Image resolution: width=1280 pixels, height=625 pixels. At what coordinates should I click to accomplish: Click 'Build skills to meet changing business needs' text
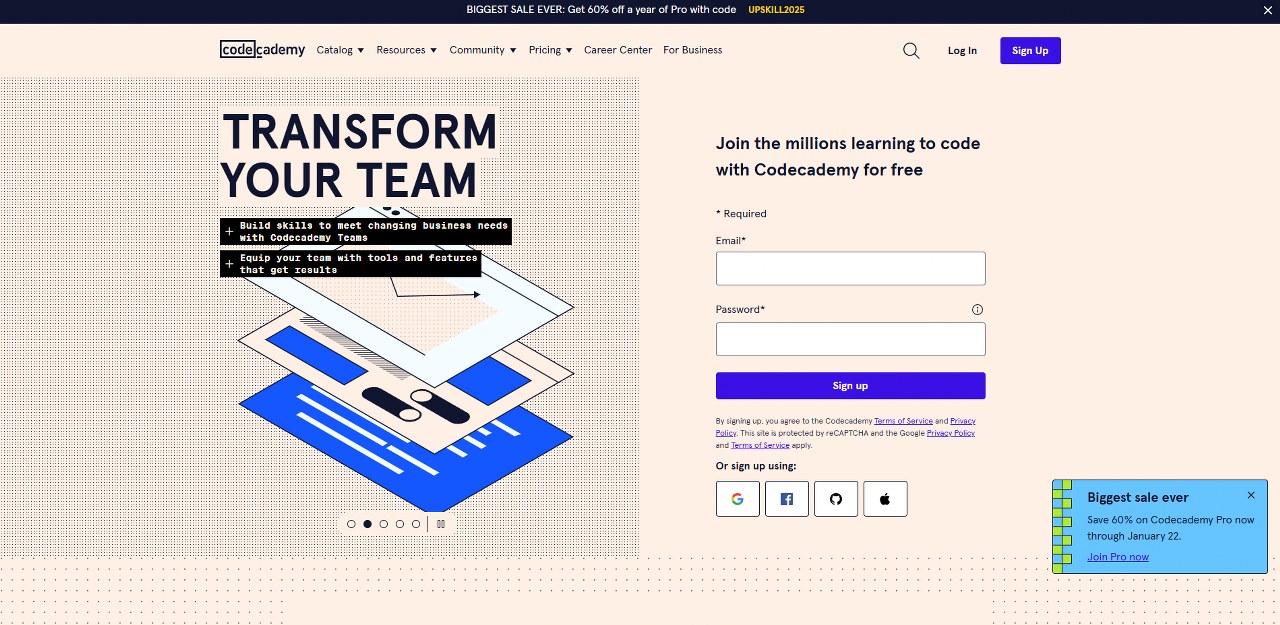coord(366,231)
